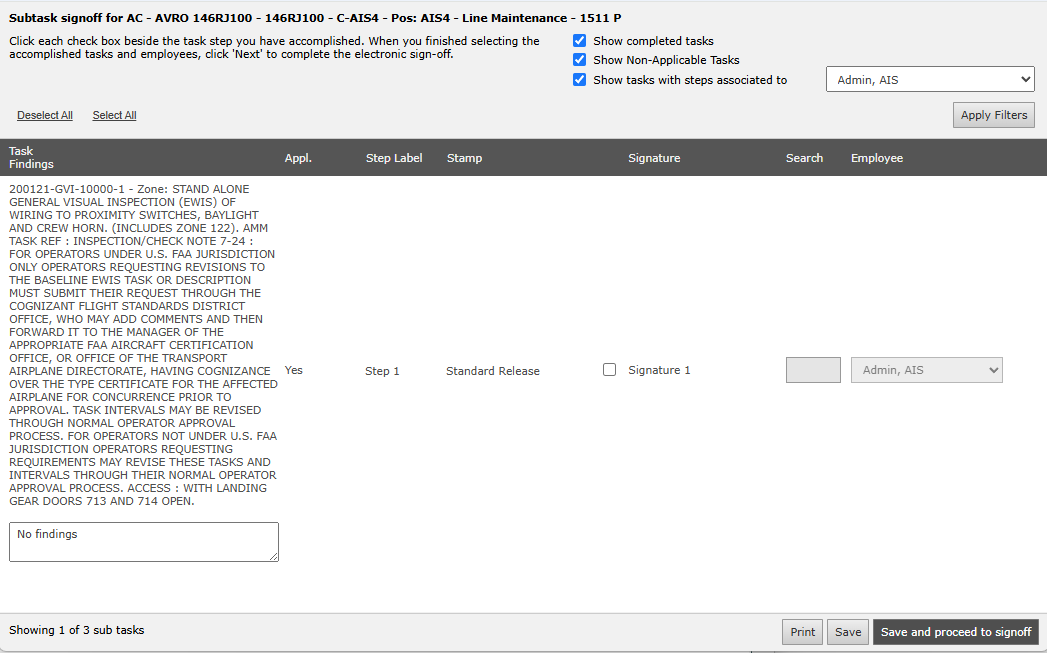
Task: Uncheck the Show completed tasks checkbox
Action: point(580,41)
